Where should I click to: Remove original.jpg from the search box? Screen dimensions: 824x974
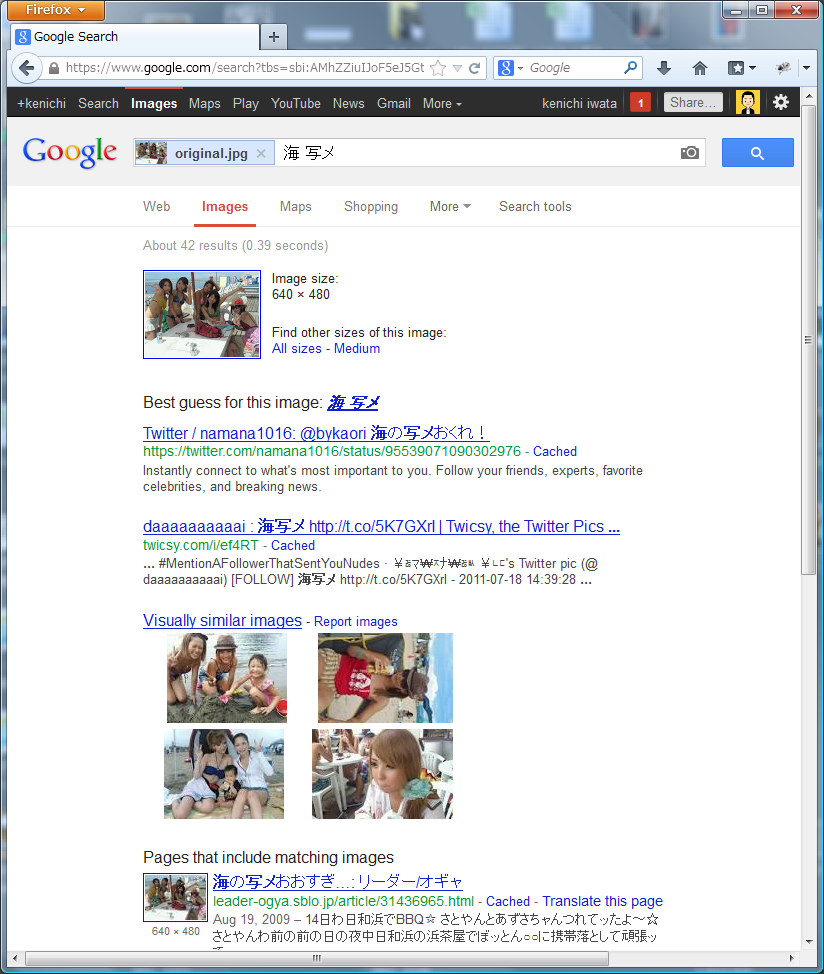(x=261, y=153)
